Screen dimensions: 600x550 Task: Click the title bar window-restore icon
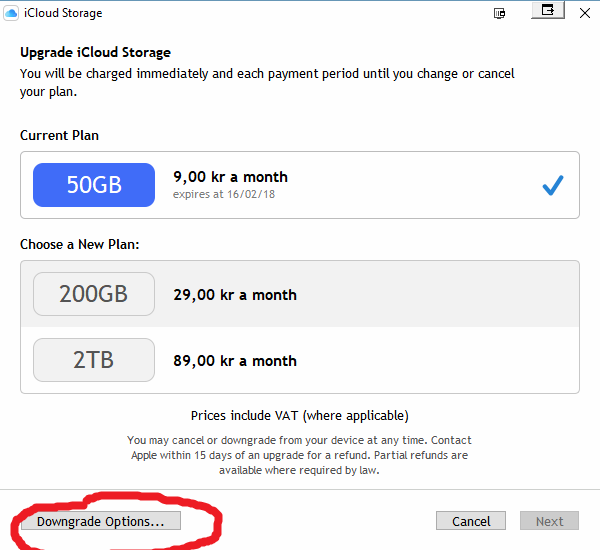[x=548, y=10]
